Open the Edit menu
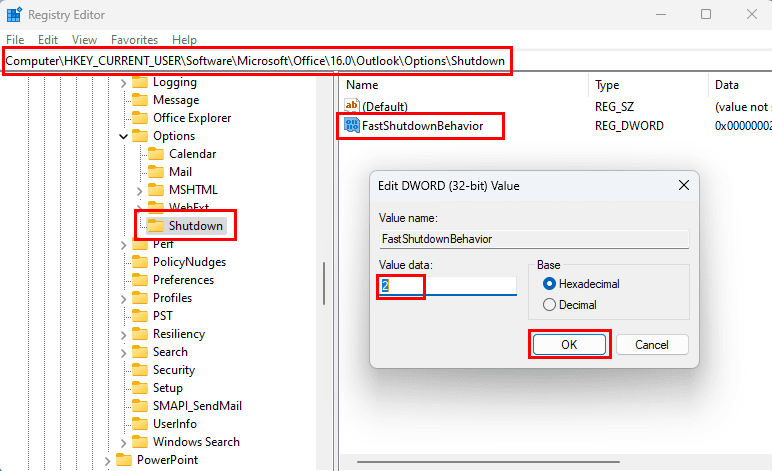This screenshot has width=772, height=471. (x=48, y=40)
